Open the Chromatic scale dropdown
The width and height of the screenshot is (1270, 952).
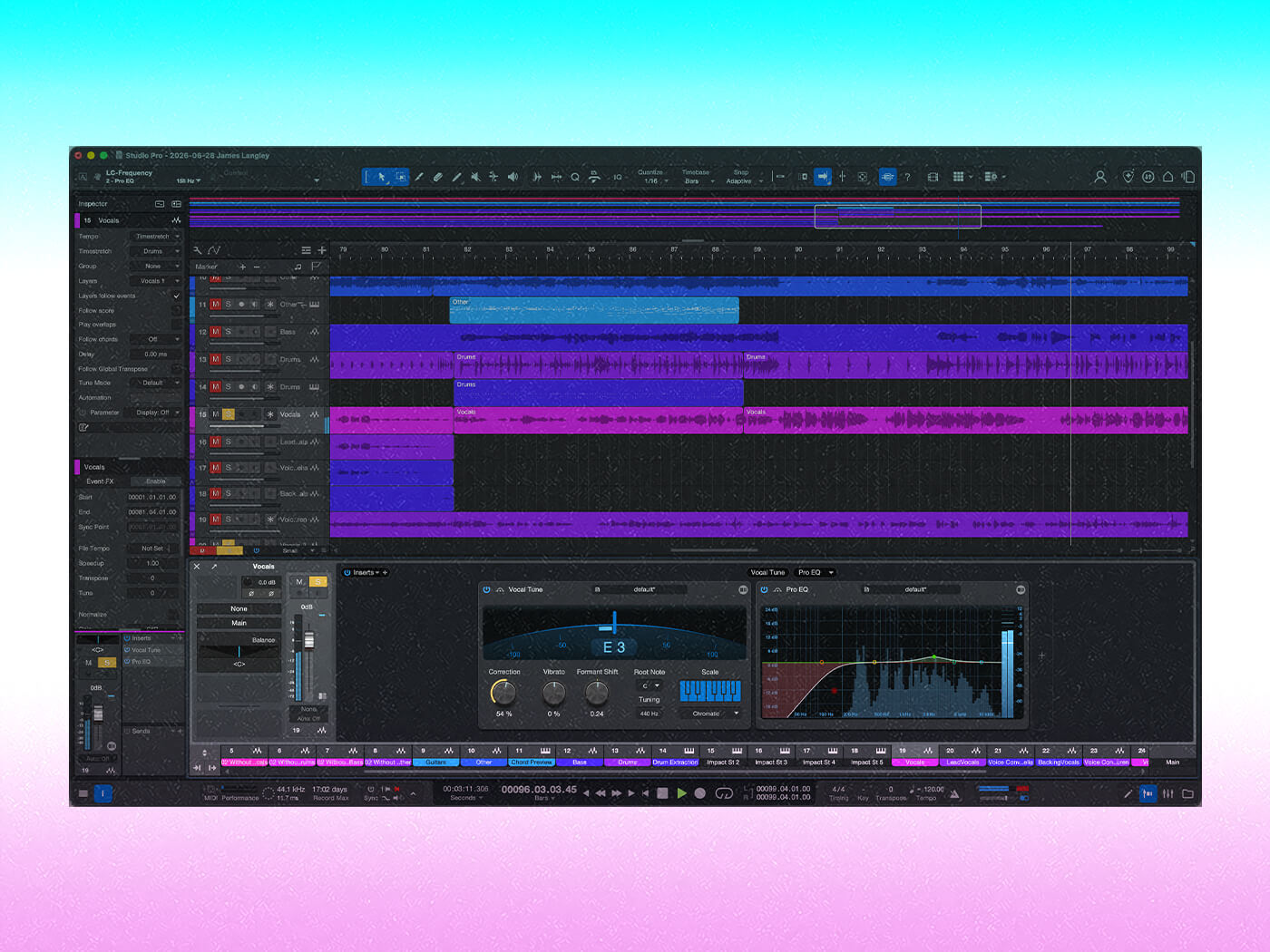pyautogui.click(x=710, y=714)
